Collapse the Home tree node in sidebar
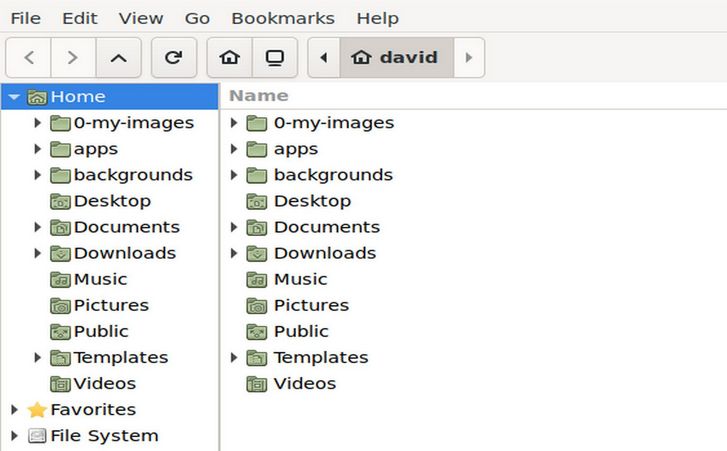 point(14,97)
